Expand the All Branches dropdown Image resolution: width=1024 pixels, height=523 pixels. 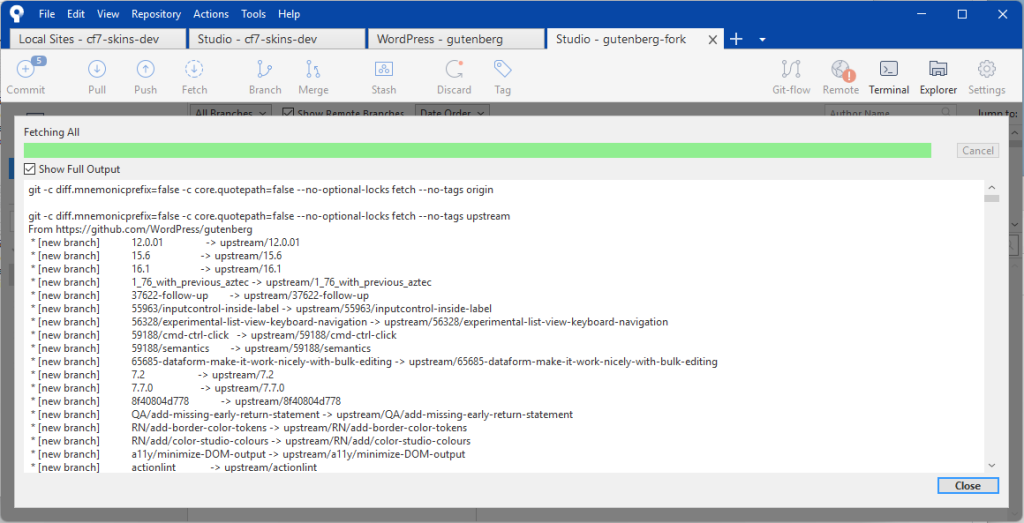pyautogui.click(x=230, y=113)
